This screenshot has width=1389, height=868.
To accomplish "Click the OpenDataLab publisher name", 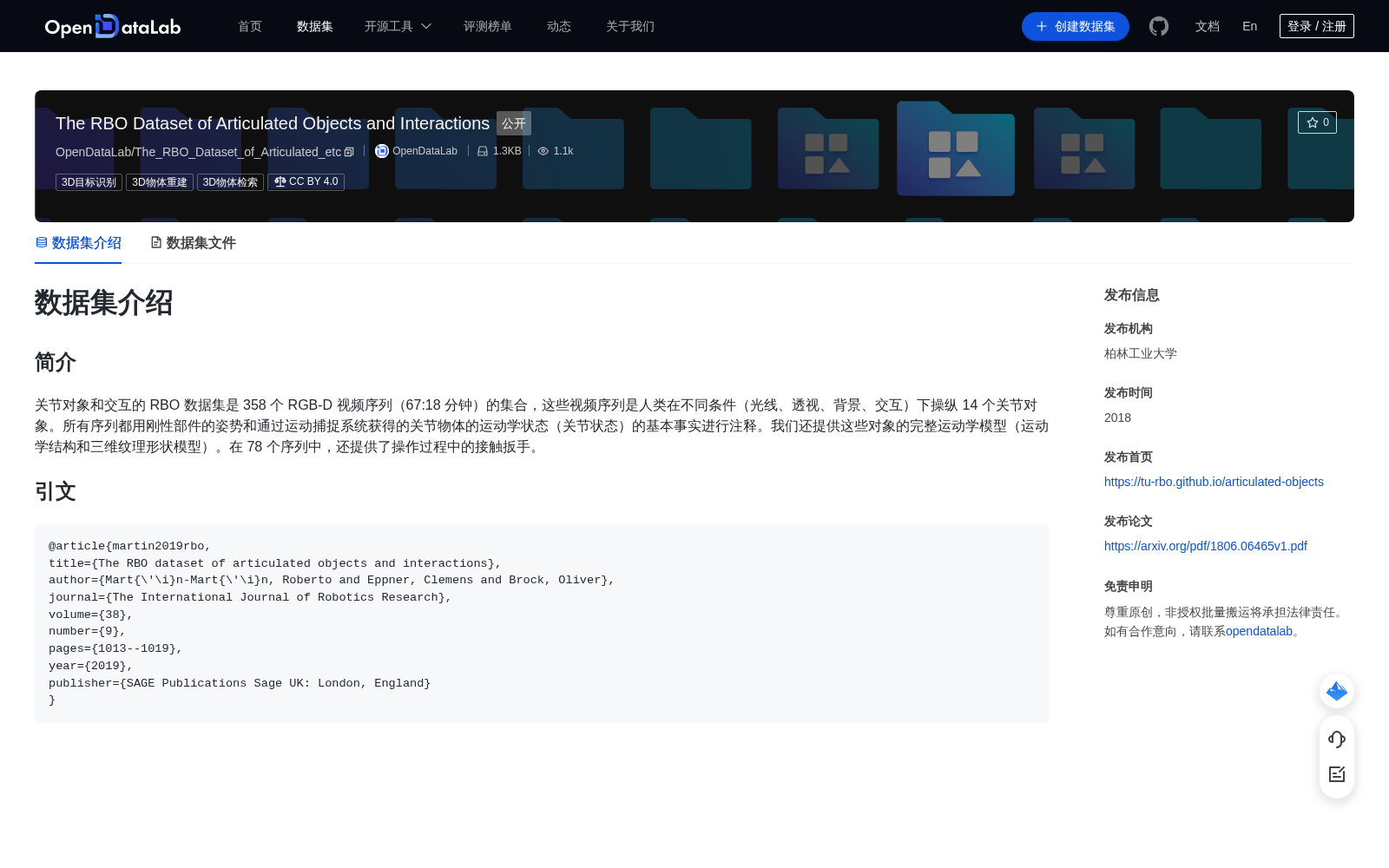I will click(425, 151).
